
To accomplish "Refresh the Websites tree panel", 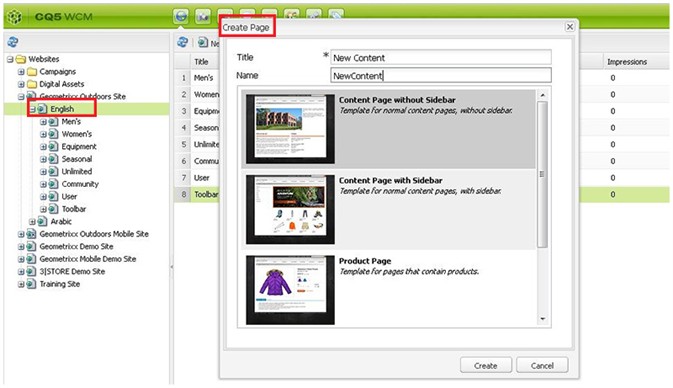I will [x=12, y=42].
